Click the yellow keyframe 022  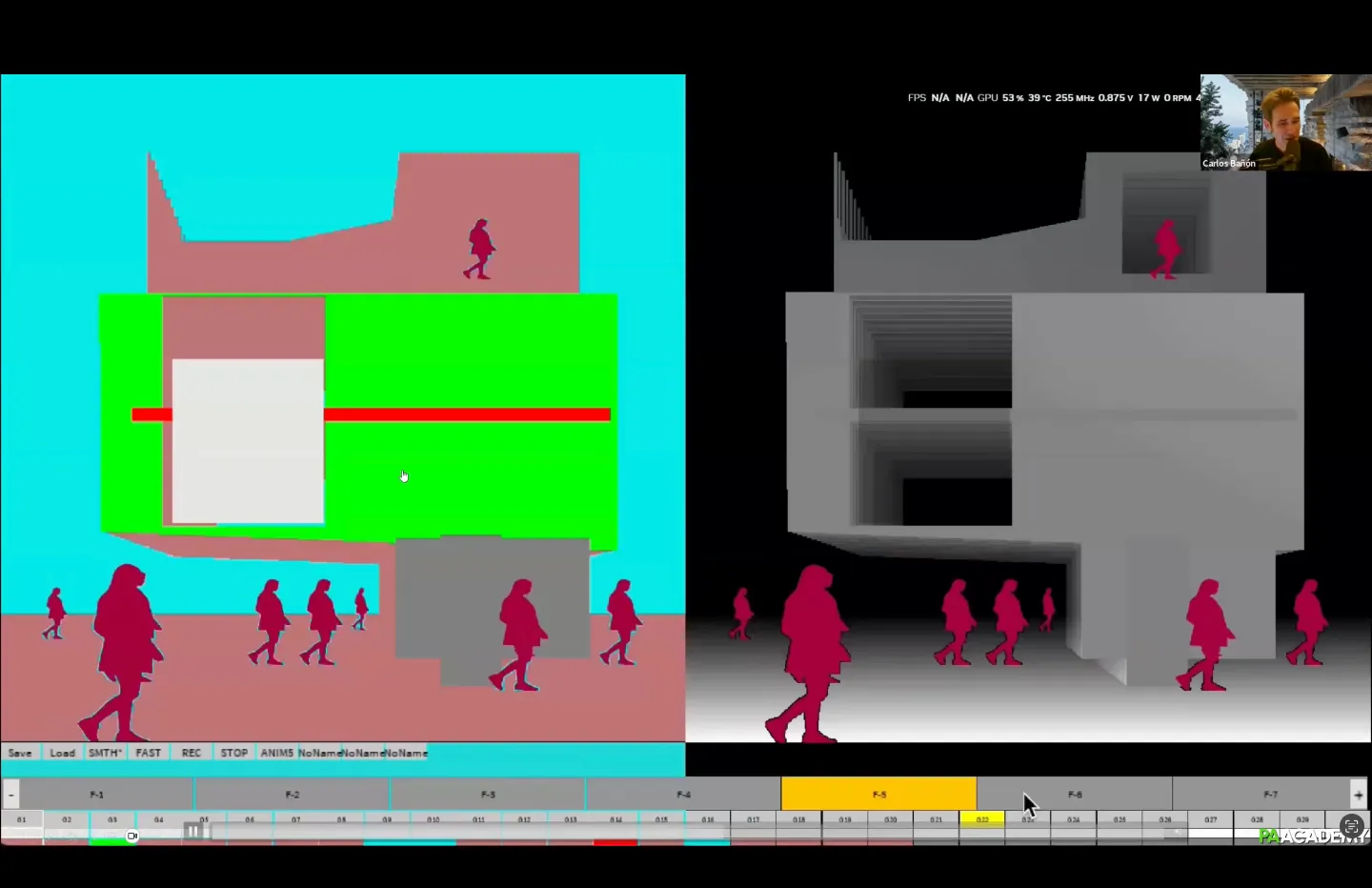click(981, 819)
